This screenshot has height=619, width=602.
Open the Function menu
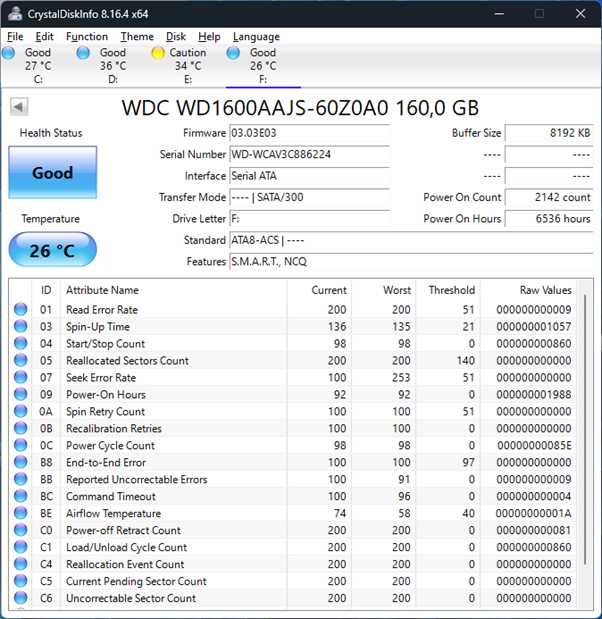87,37
